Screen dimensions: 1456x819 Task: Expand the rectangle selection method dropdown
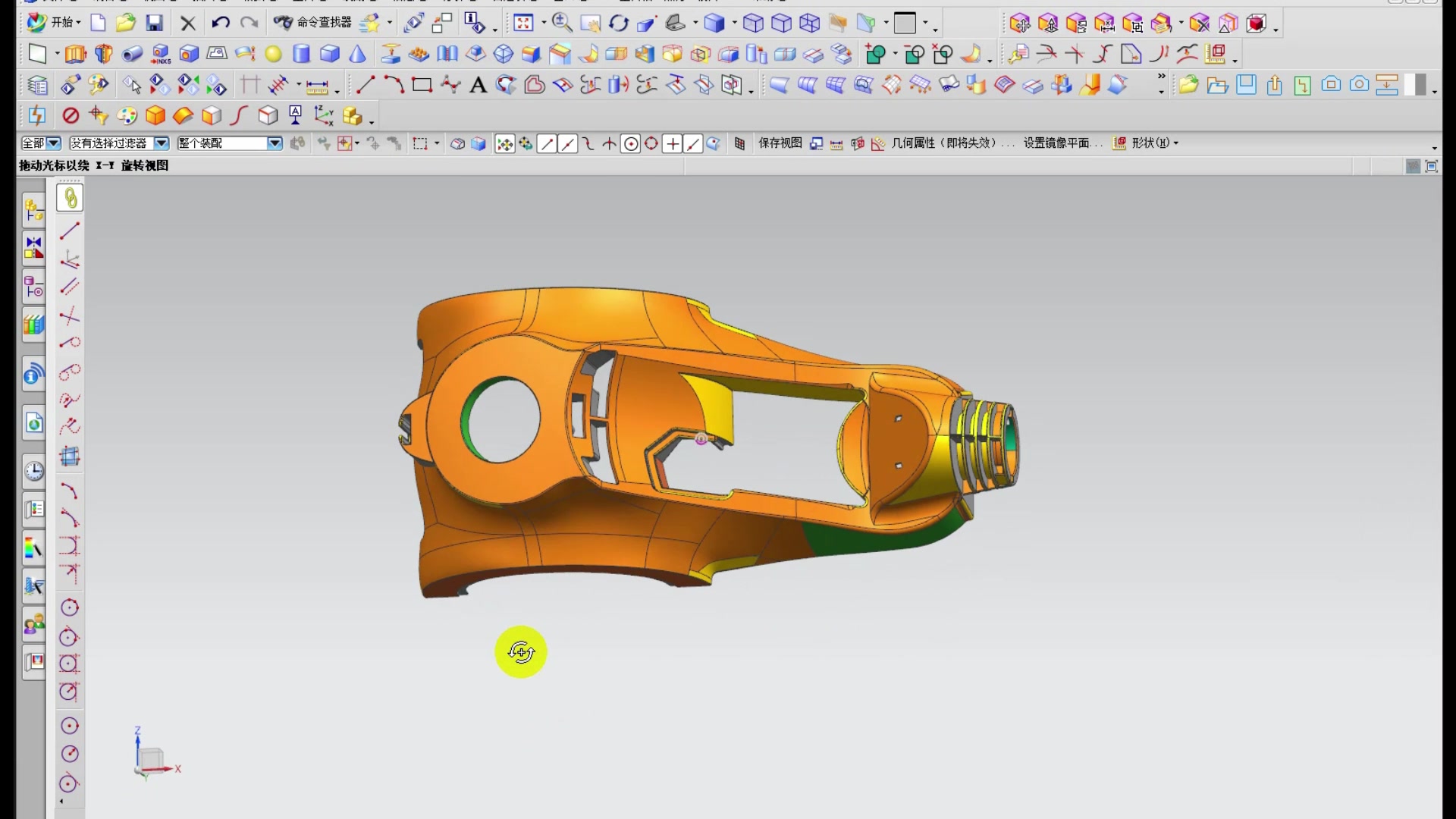click(437, 143)
